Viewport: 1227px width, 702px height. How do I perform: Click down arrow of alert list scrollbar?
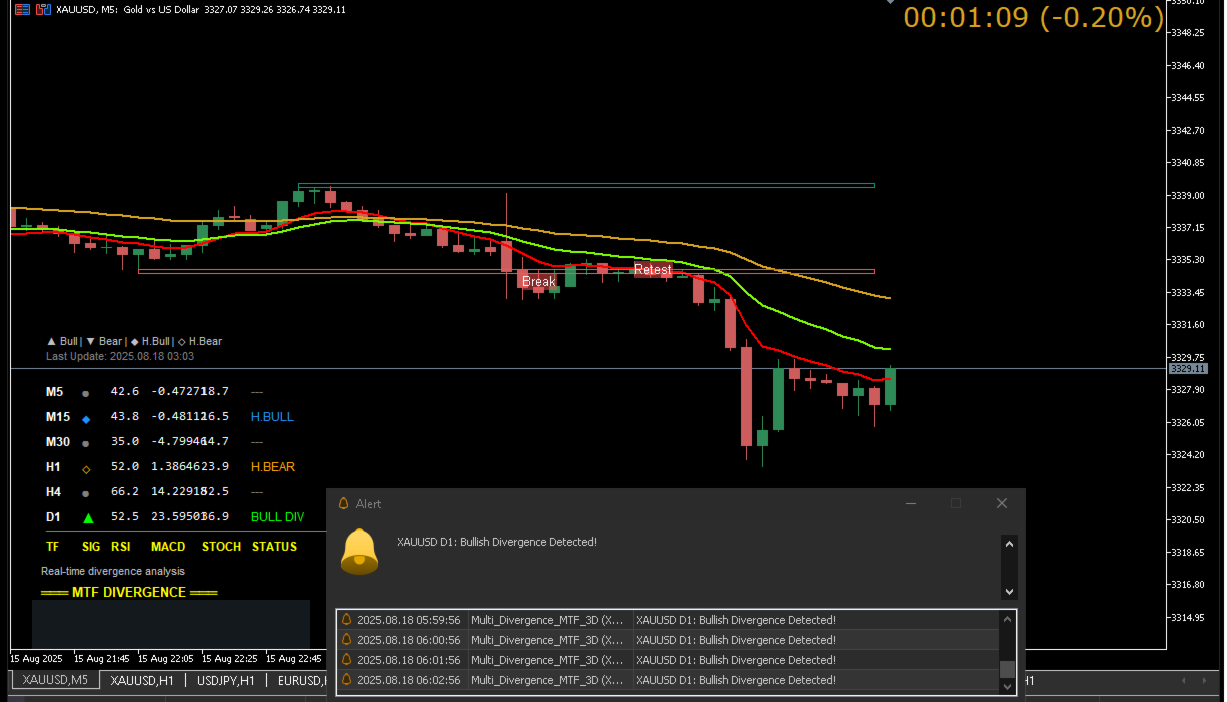click(x=1008, y=686)
